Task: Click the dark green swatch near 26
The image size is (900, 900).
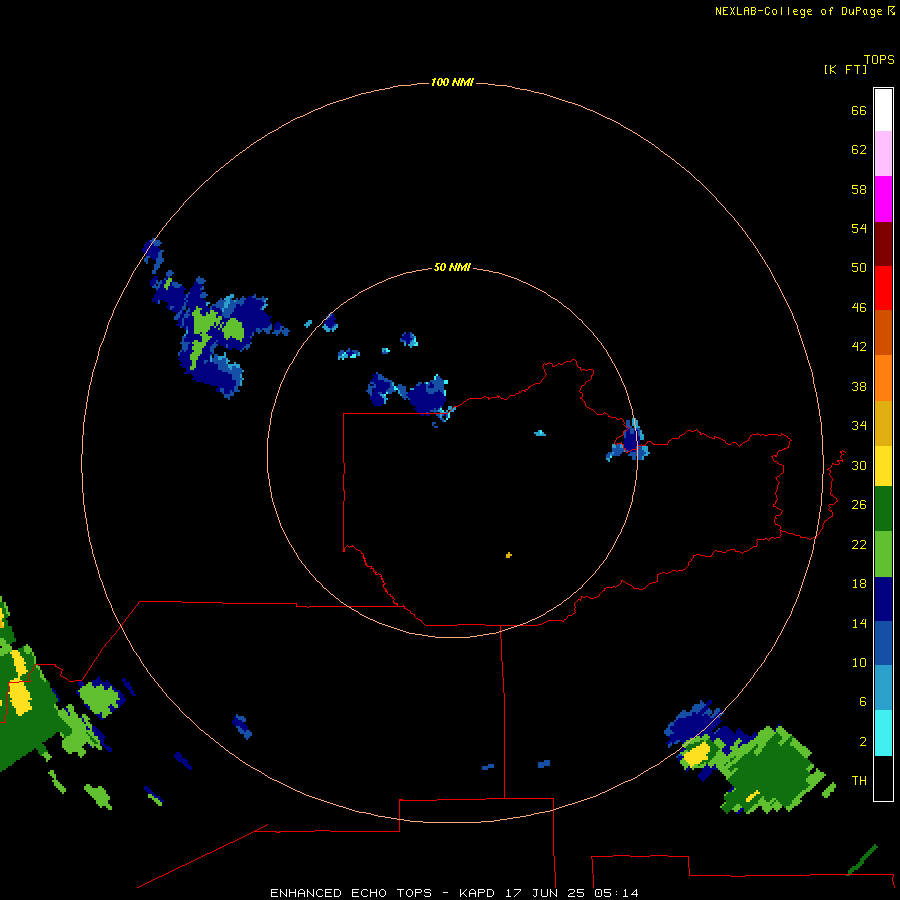Action: [x=883, y=509]
